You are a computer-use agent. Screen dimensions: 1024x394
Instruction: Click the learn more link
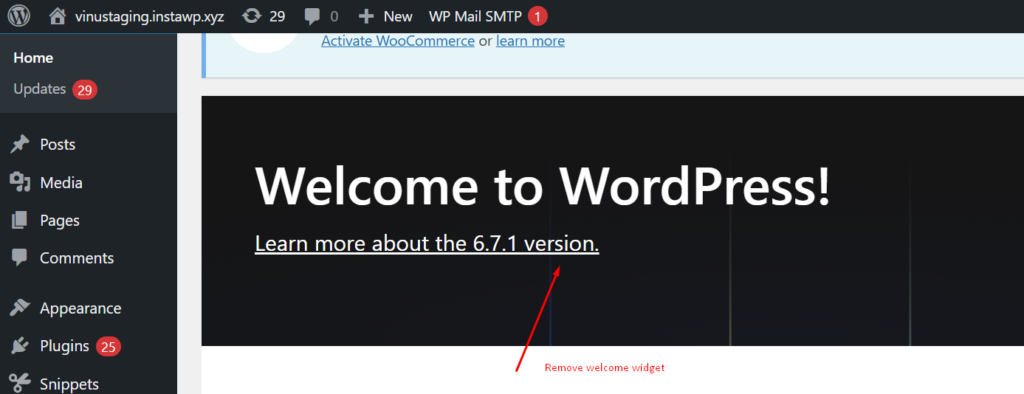(x=530, y=41)
